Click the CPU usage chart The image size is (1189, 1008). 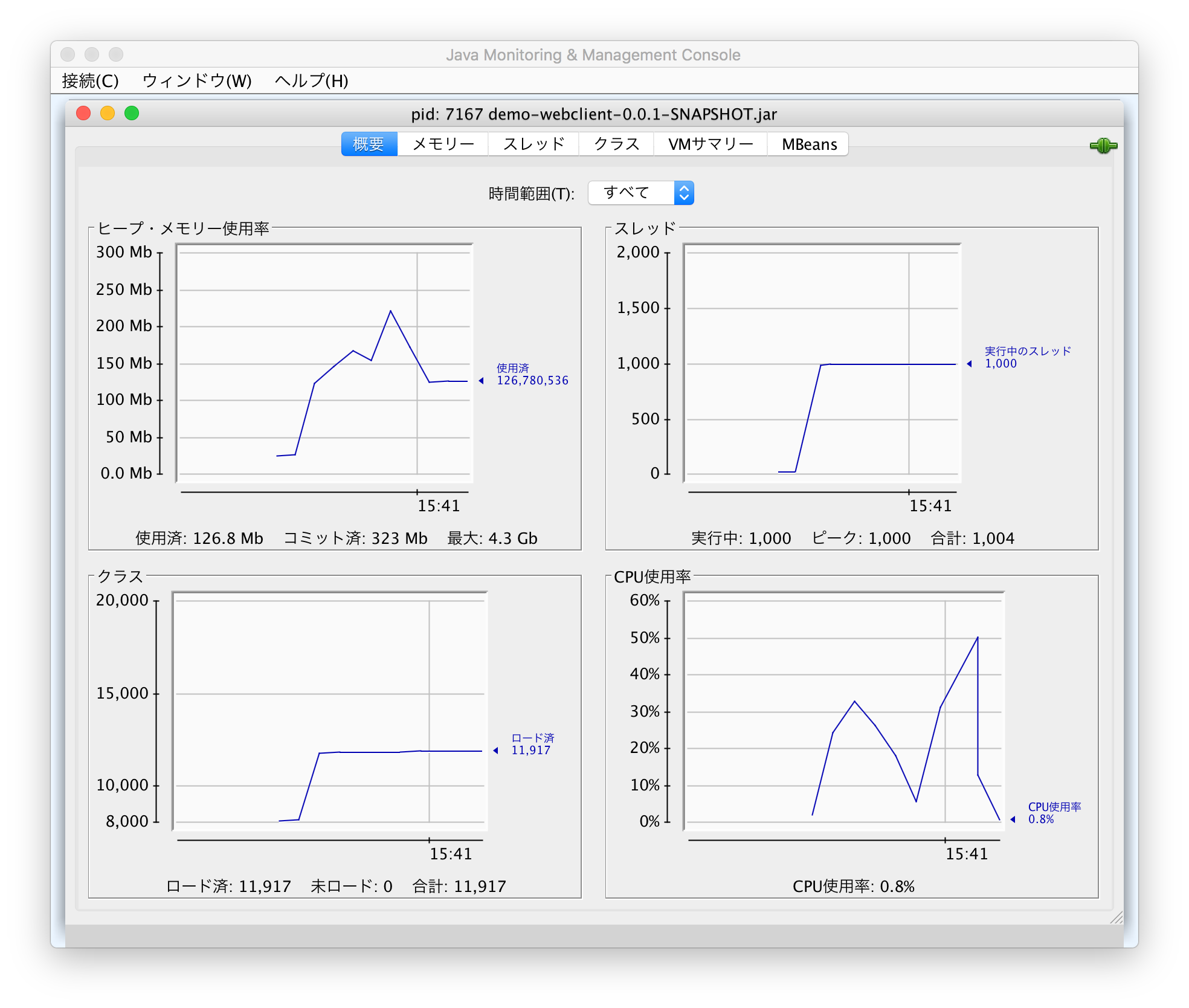pyautogui.click(x=843, y=711)
